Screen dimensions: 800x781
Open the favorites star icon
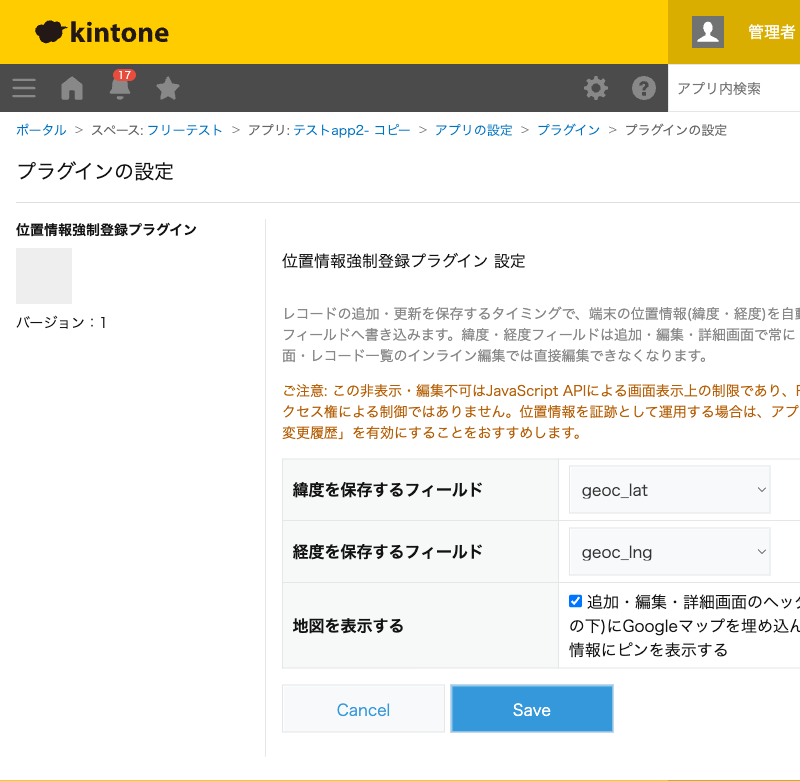(x=167, y=88)
